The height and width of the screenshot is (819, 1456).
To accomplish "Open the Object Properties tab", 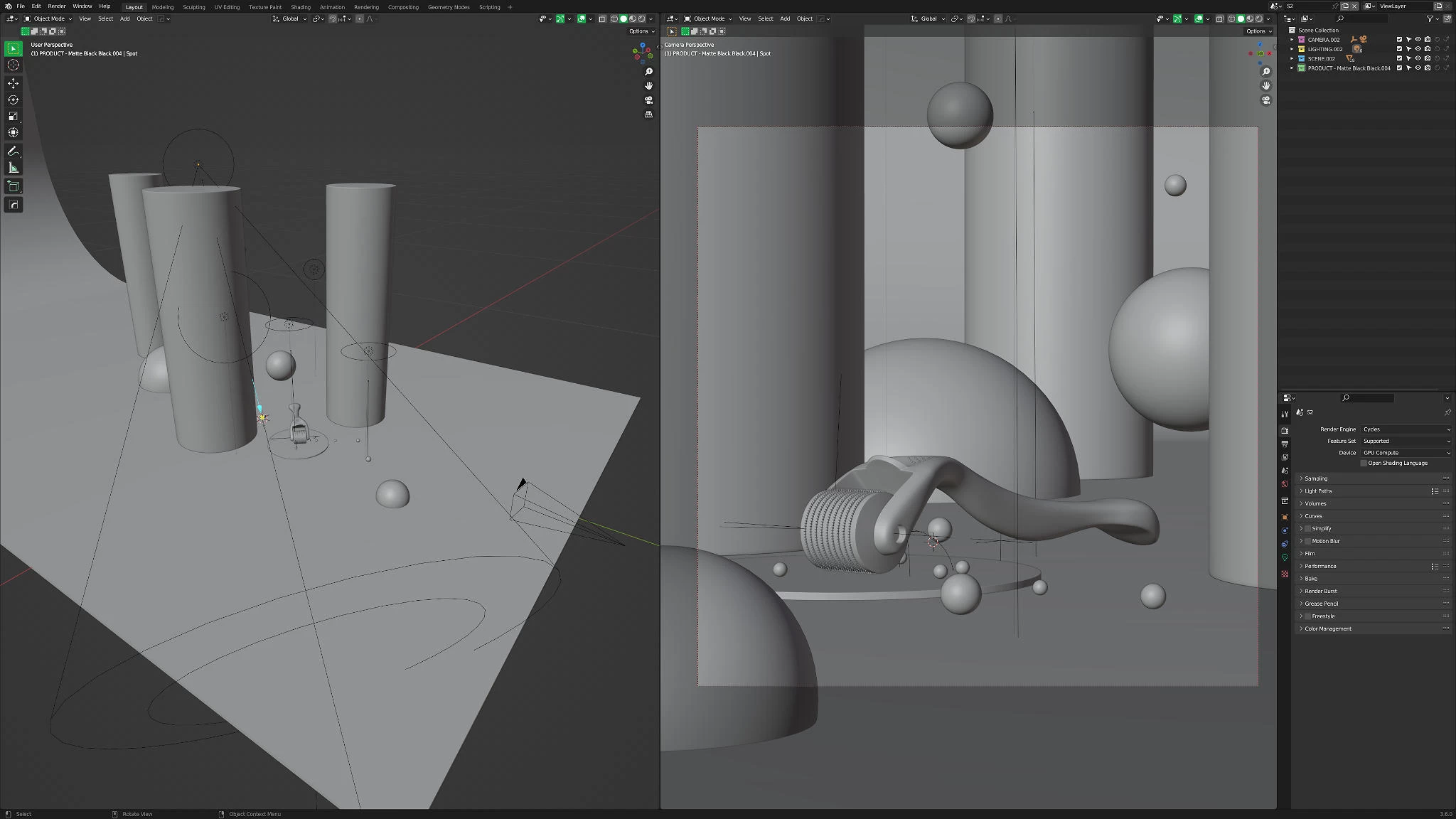I will tap(1284, 516).
